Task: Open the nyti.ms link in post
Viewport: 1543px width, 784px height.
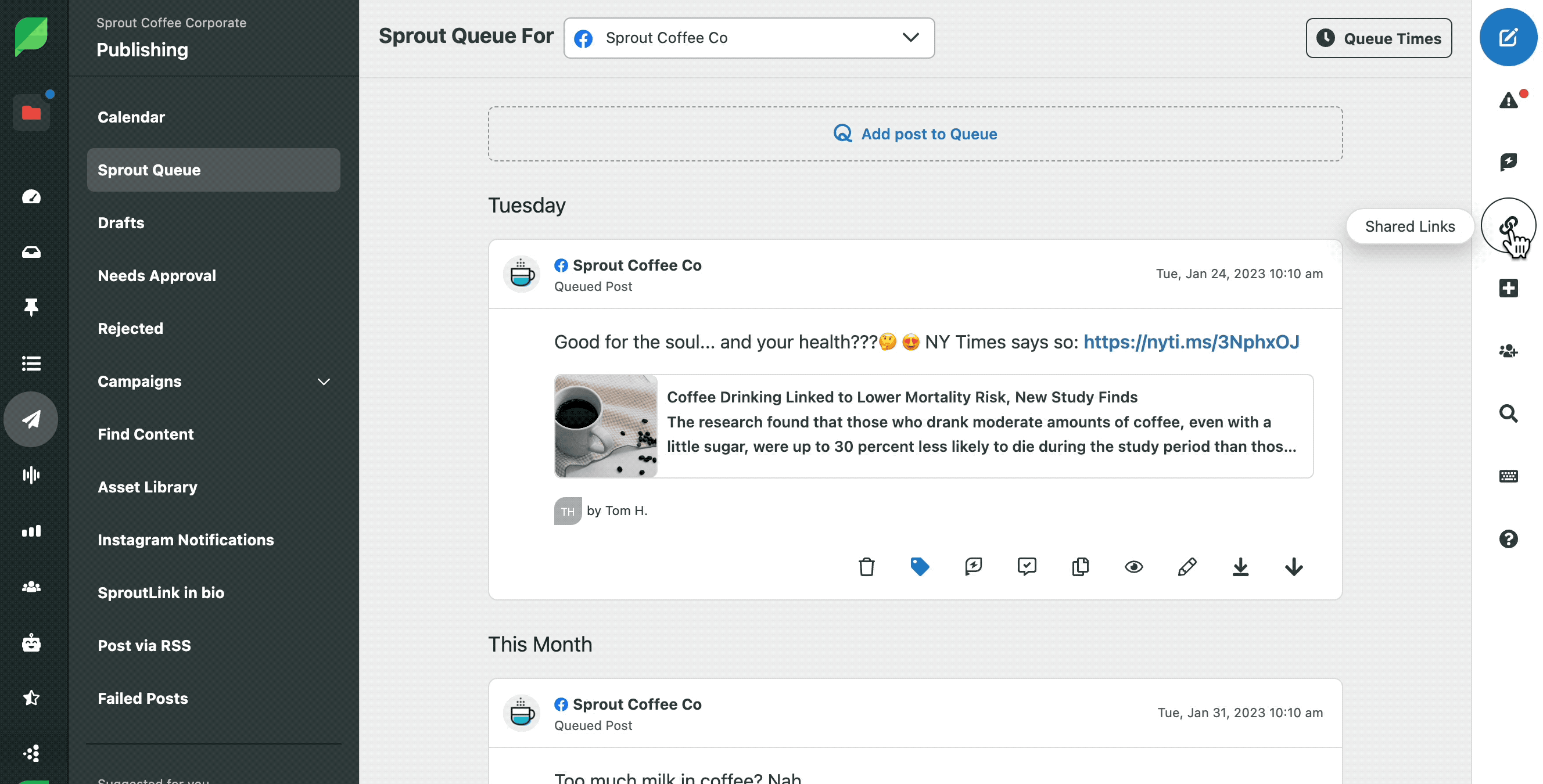Action: (1191, 341)
